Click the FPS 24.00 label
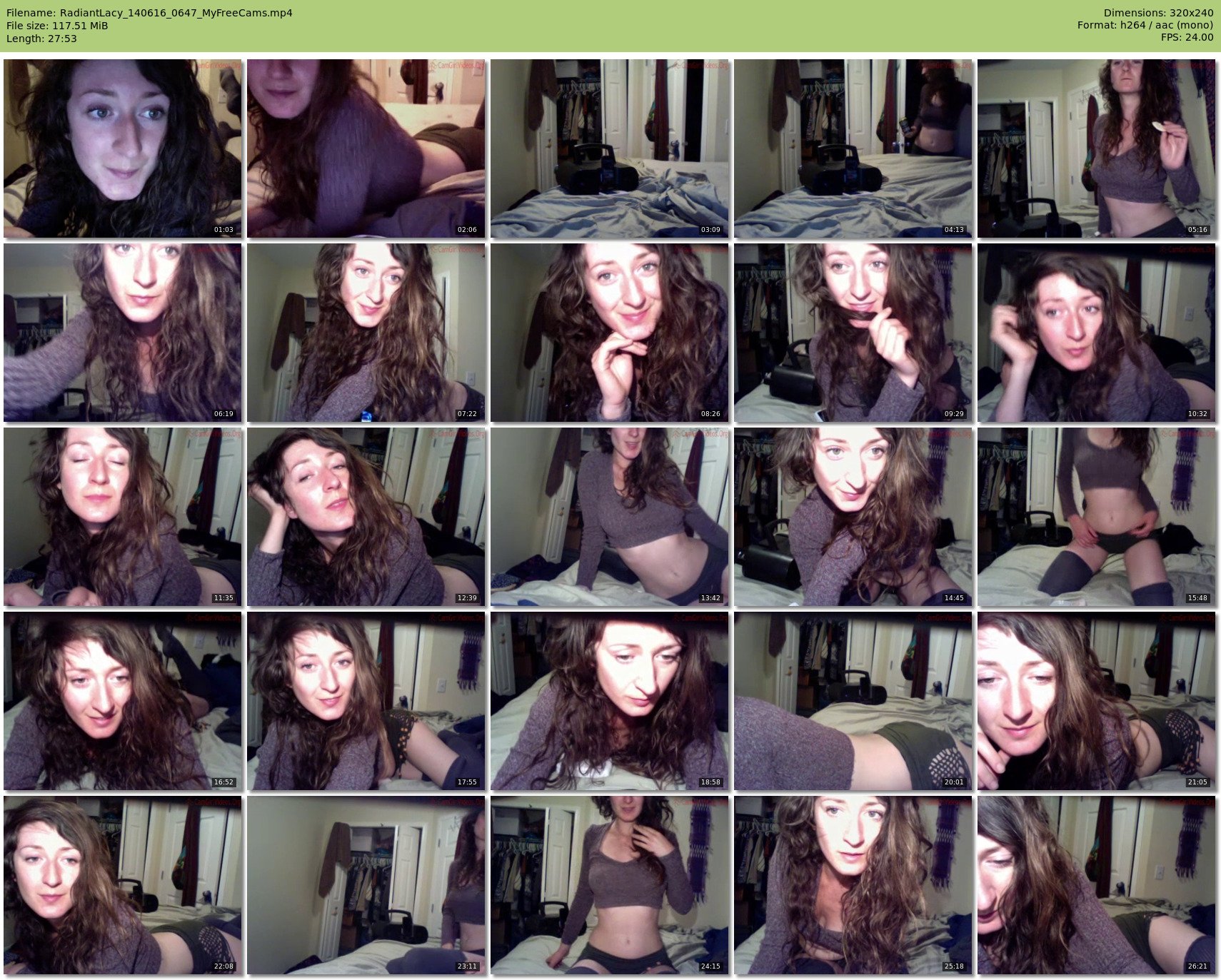Image resolution: width=1221 pixels, height=980 pixels. 1187,38
